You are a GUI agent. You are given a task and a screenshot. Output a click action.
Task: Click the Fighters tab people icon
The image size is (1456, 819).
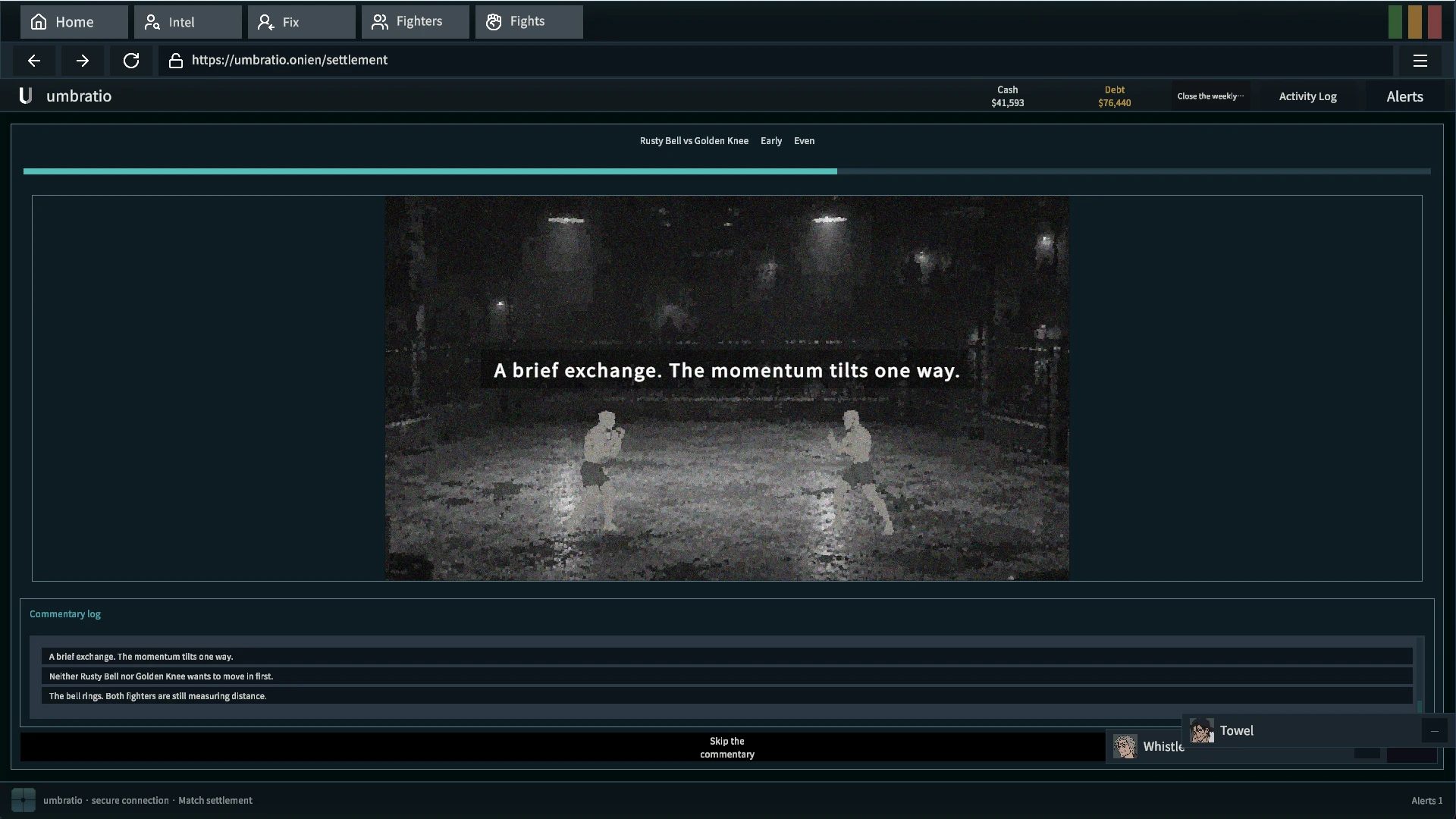[380, 22]
